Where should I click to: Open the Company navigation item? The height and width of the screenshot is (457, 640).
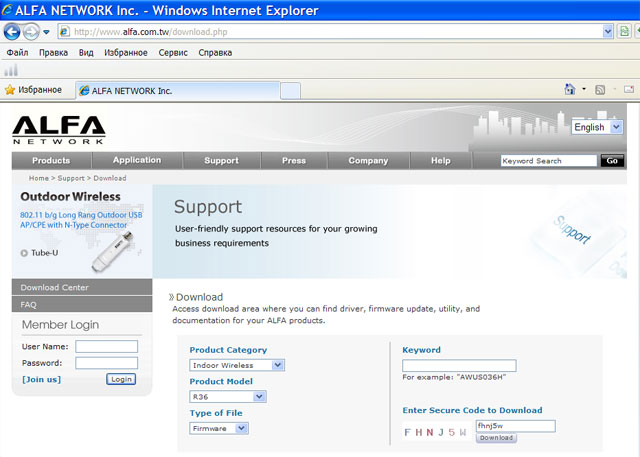pyautogui.click(x=368, y=160)
